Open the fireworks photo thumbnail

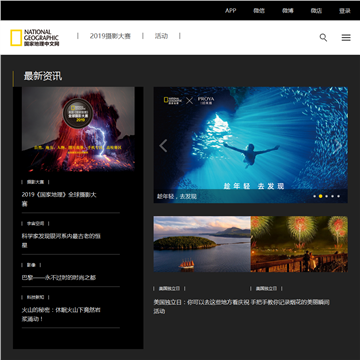(299, 244)
